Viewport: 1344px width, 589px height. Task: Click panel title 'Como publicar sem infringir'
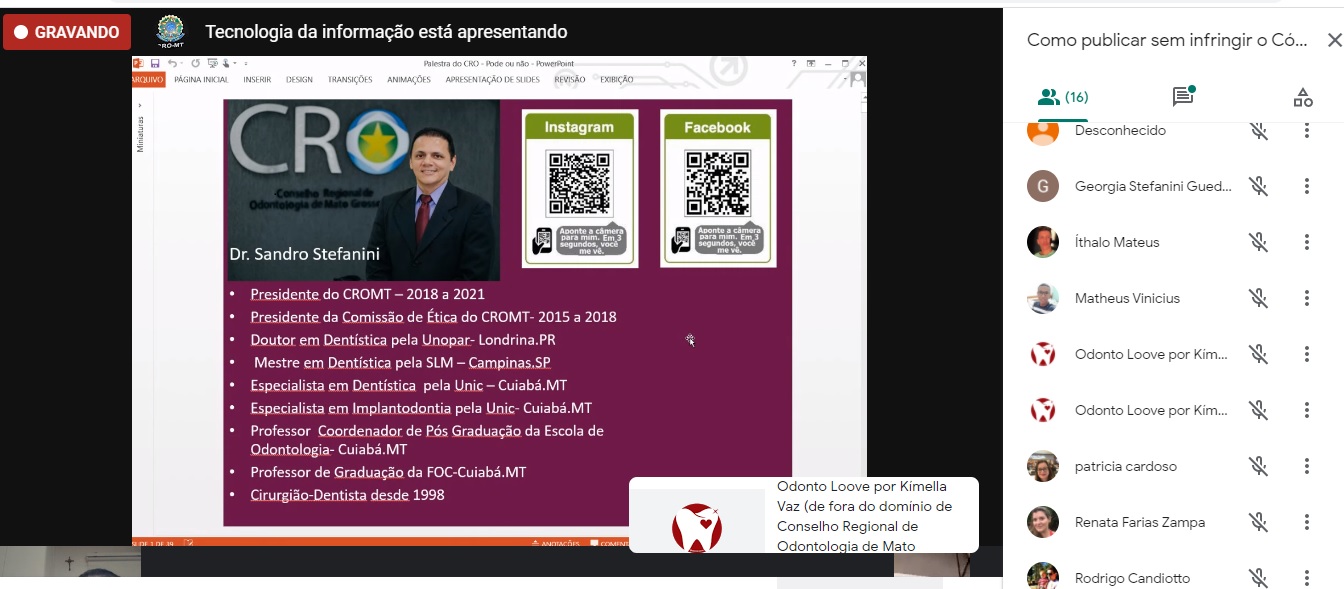pyautogui.click(x=1167, y=40)
